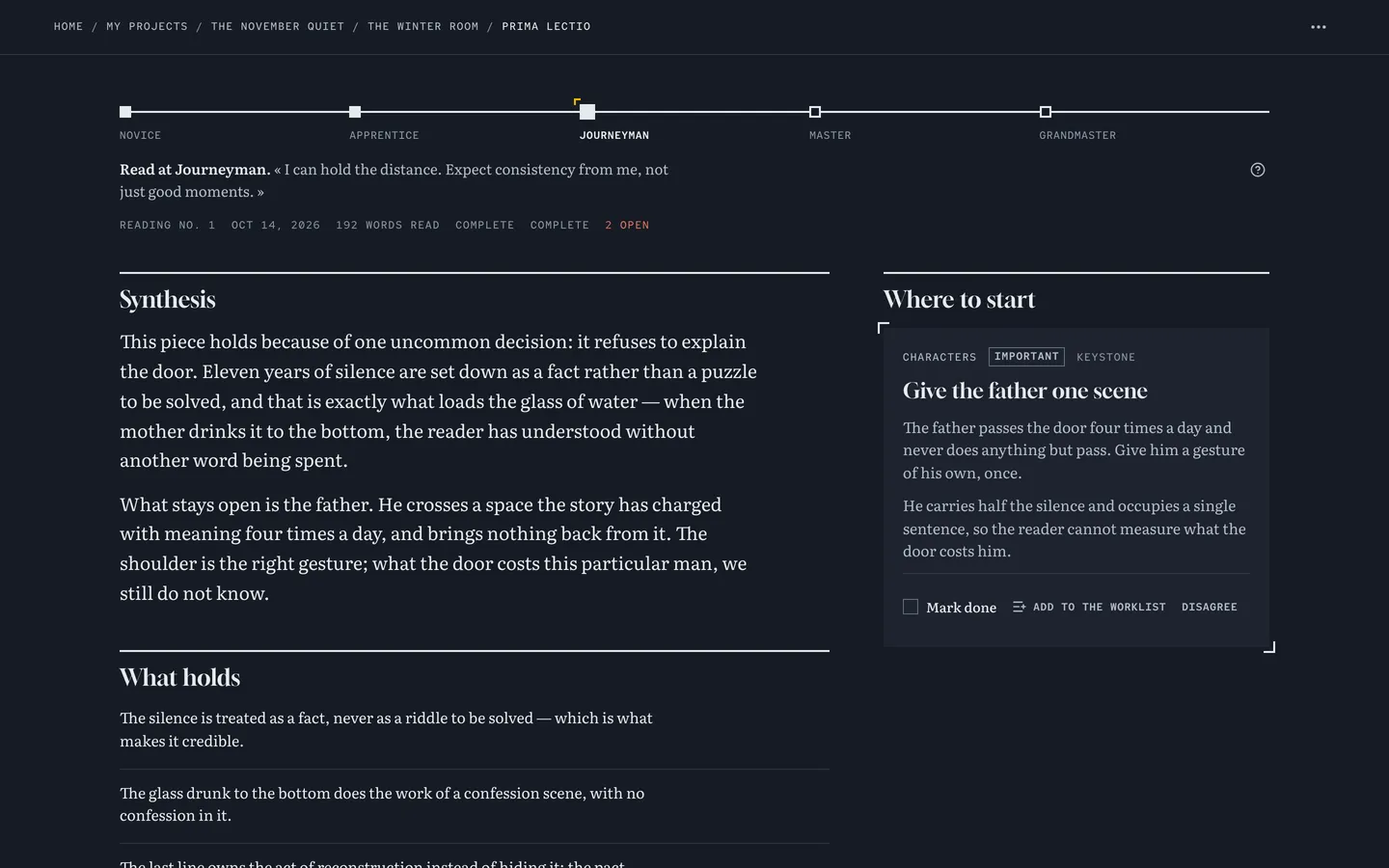Open the three-dot more options menu
The image size is (1389, 868).
1319,27
